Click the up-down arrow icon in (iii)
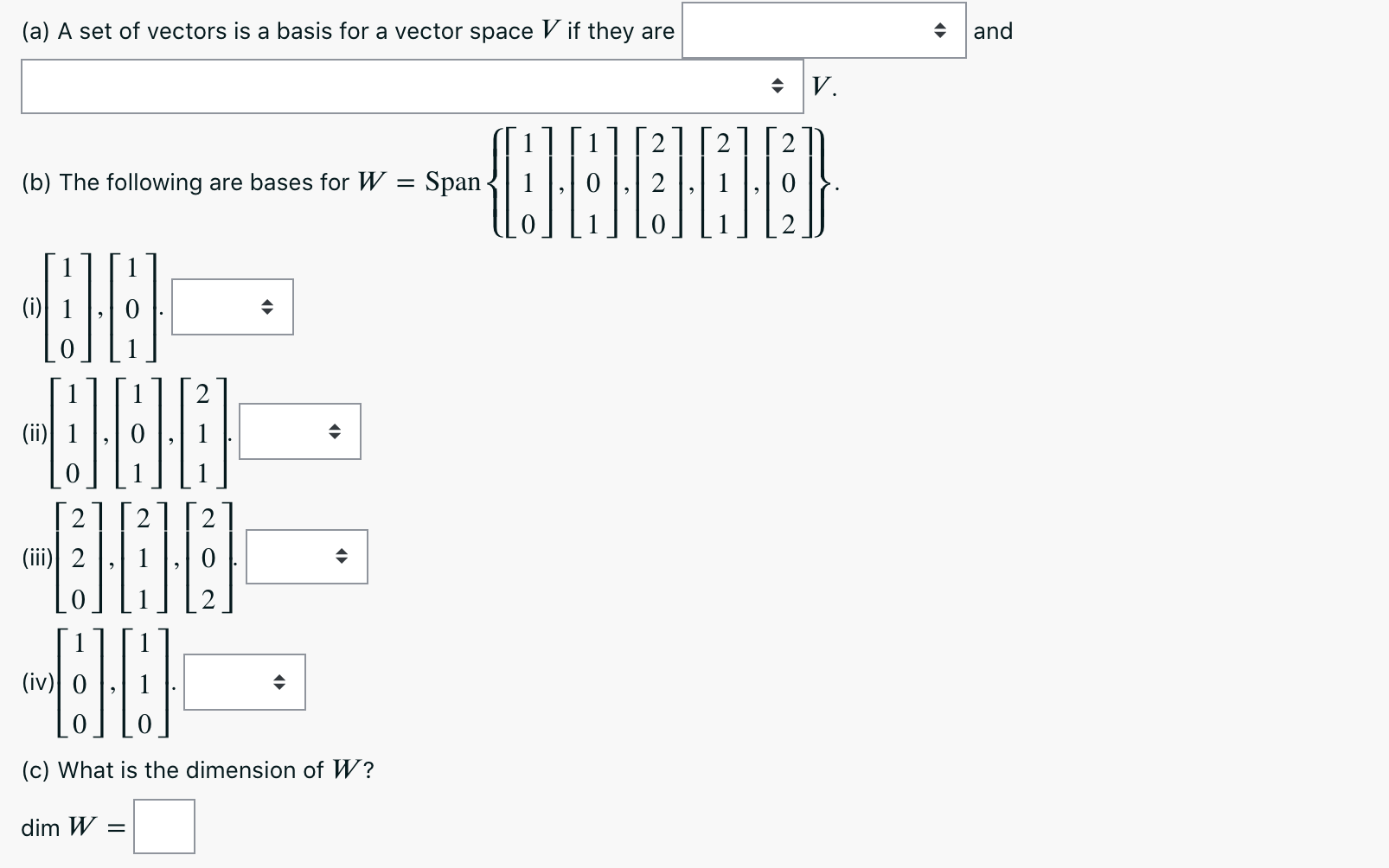The width and height of the screenshot is (1389, 868). [x=342, y=554]
